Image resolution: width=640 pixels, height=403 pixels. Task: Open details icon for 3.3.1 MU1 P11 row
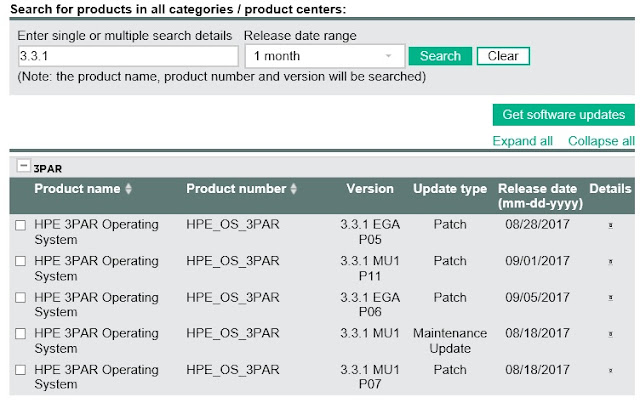610,261
